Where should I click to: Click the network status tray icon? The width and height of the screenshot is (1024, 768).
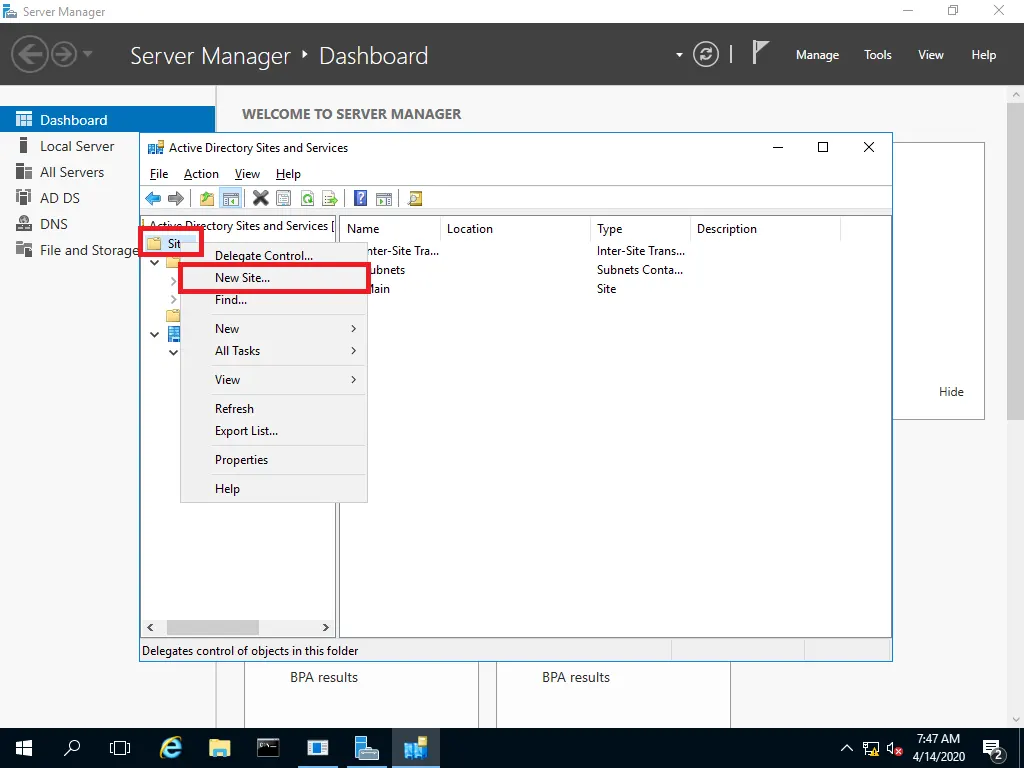pyautogui.click(x=871, y=748)
